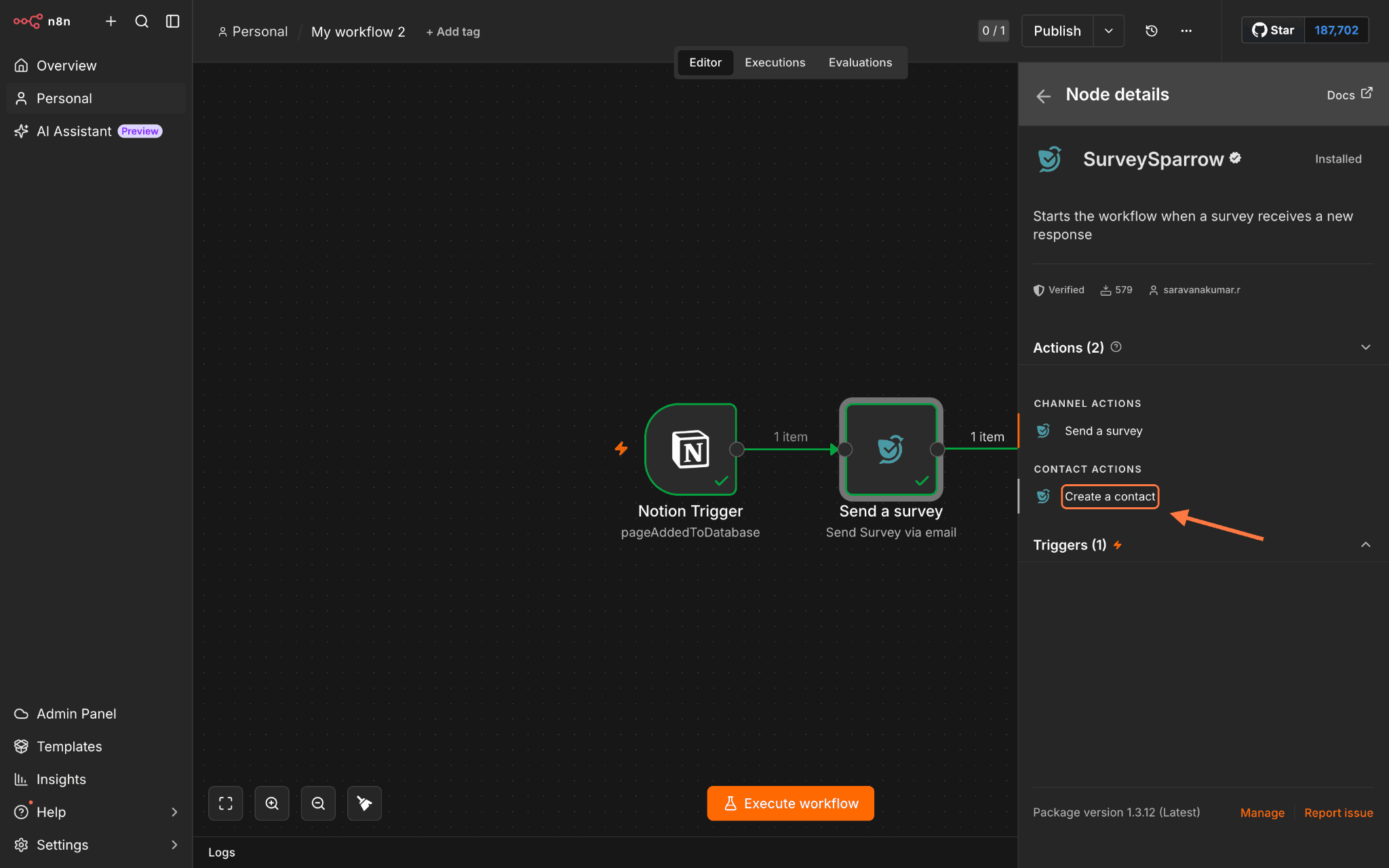This screenshot has height=868, width=1389.
Task: Collapse the Actions (2) section
Action: pos(1366,347)
